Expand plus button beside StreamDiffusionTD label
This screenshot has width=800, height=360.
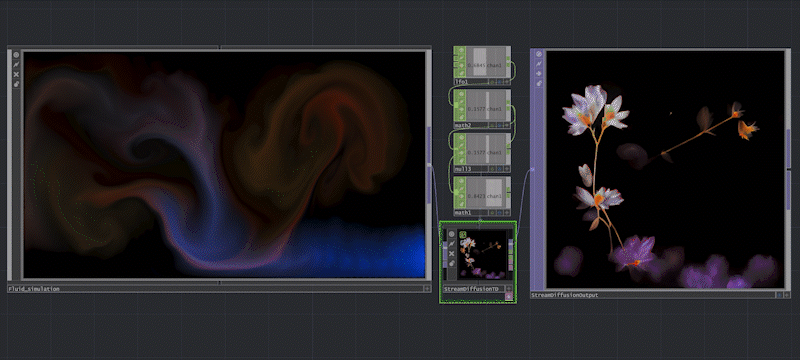click(x=508, y=289)
